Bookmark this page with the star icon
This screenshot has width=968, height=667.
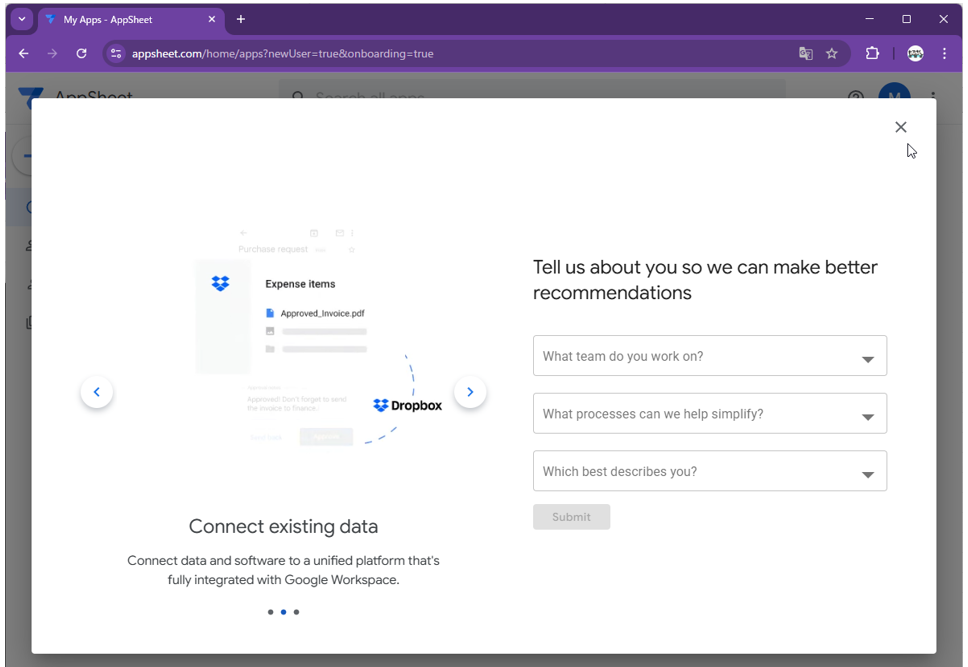(832, 54)
